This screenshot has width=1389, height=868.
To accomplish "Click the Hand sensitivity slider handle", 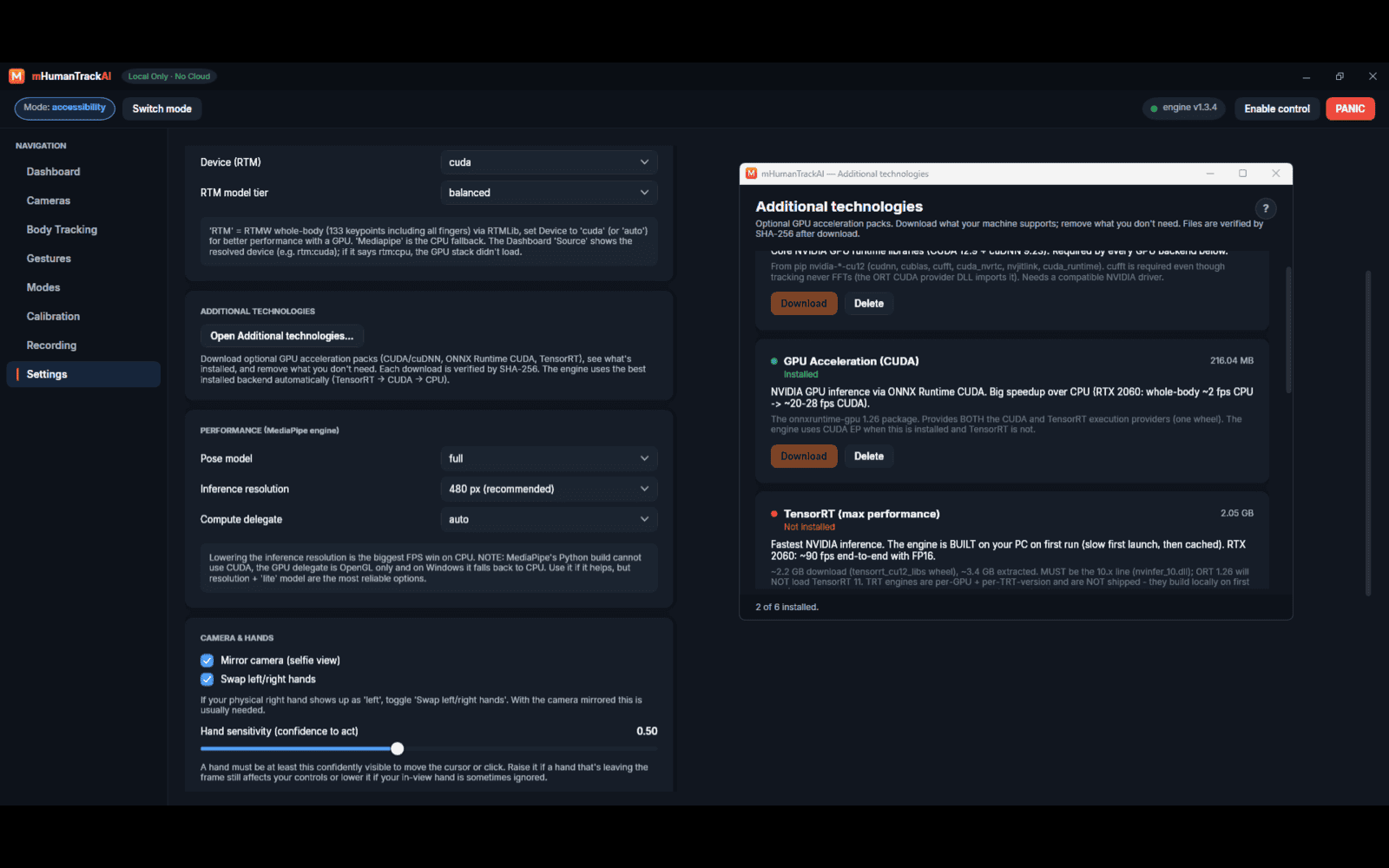I will pyautogui.click(x=398, y=748).
